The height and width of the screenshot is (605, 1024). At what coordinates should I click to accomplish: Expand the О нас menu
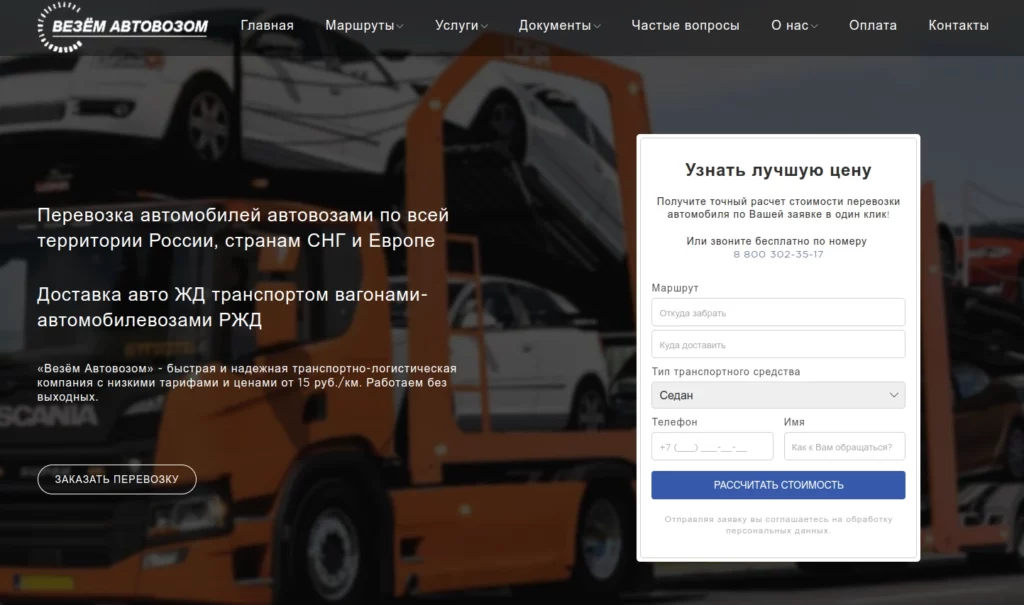point(794,25)
